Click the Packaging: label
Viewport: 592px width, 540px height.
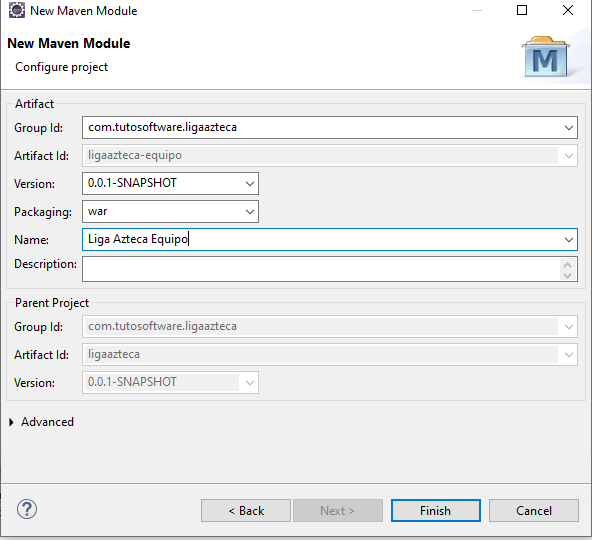[43, 212]
